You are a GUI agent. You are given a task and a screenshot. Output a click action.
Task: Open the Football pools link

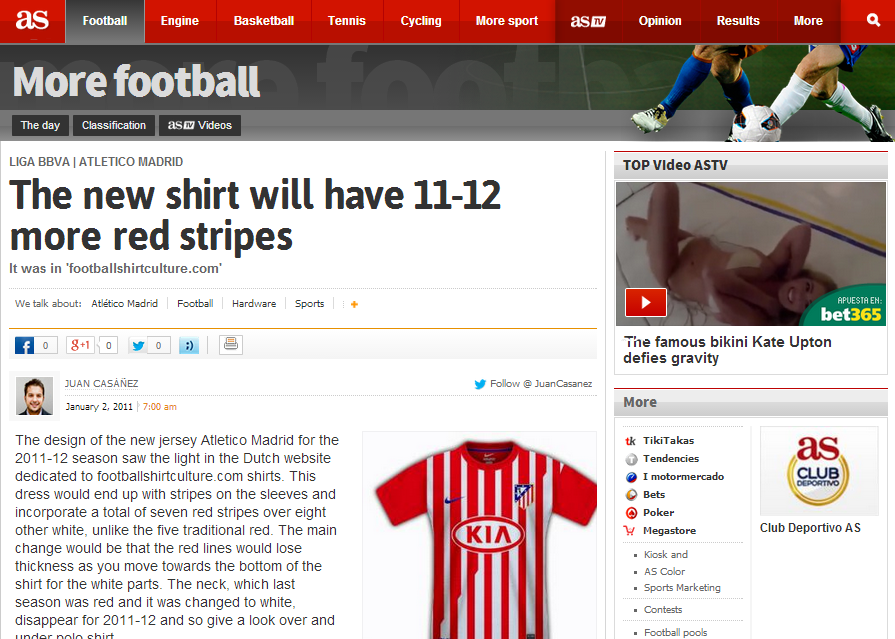[675, 633]
